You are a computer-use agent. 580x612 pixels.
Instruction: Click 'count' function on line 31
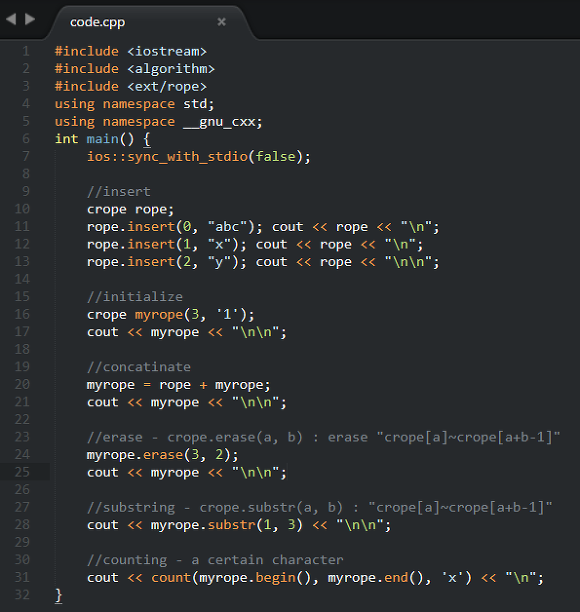click(x=171, y=578)
